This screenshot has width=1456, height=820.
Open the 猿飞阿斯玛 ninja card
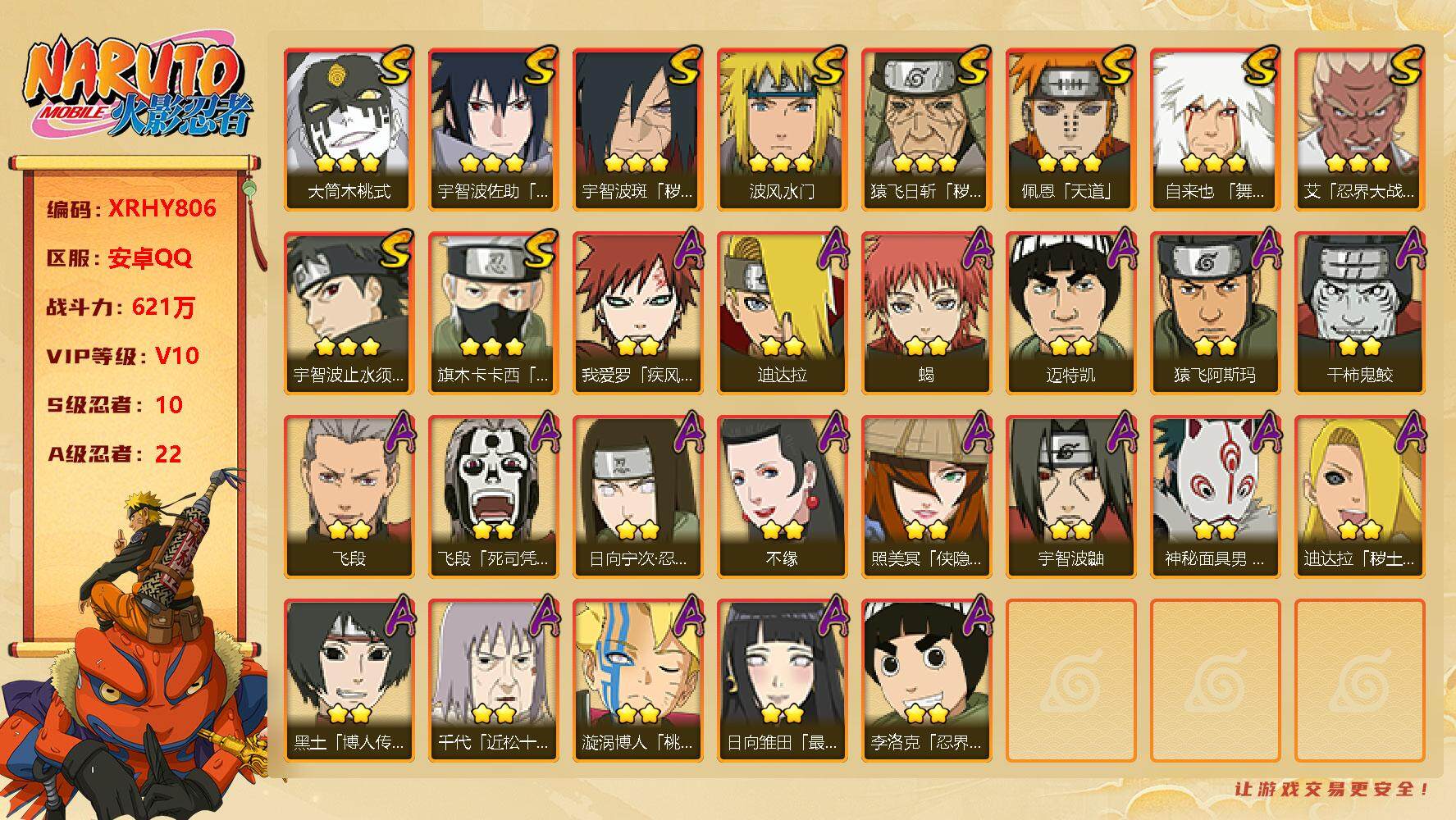(x=1215, y=313)
